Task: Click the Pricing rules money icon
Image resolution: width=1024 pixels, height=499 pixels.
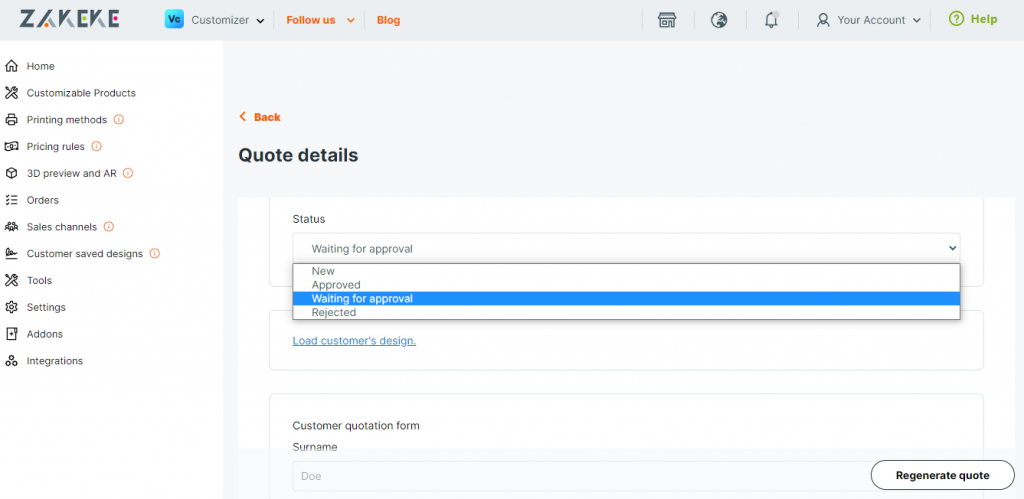Action: point(11,146)
